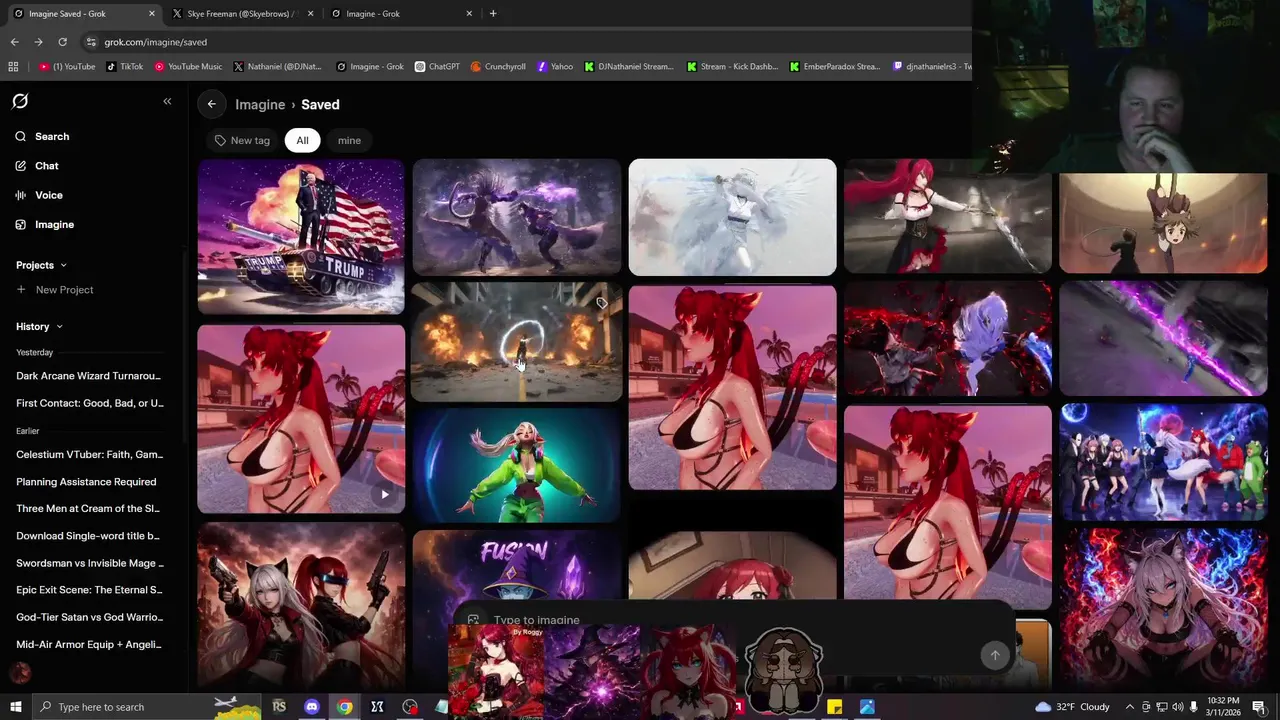Open the notification center icon in the taskbar
The width and height of the screenshot is (1280, 720).
pos(1258,707)
